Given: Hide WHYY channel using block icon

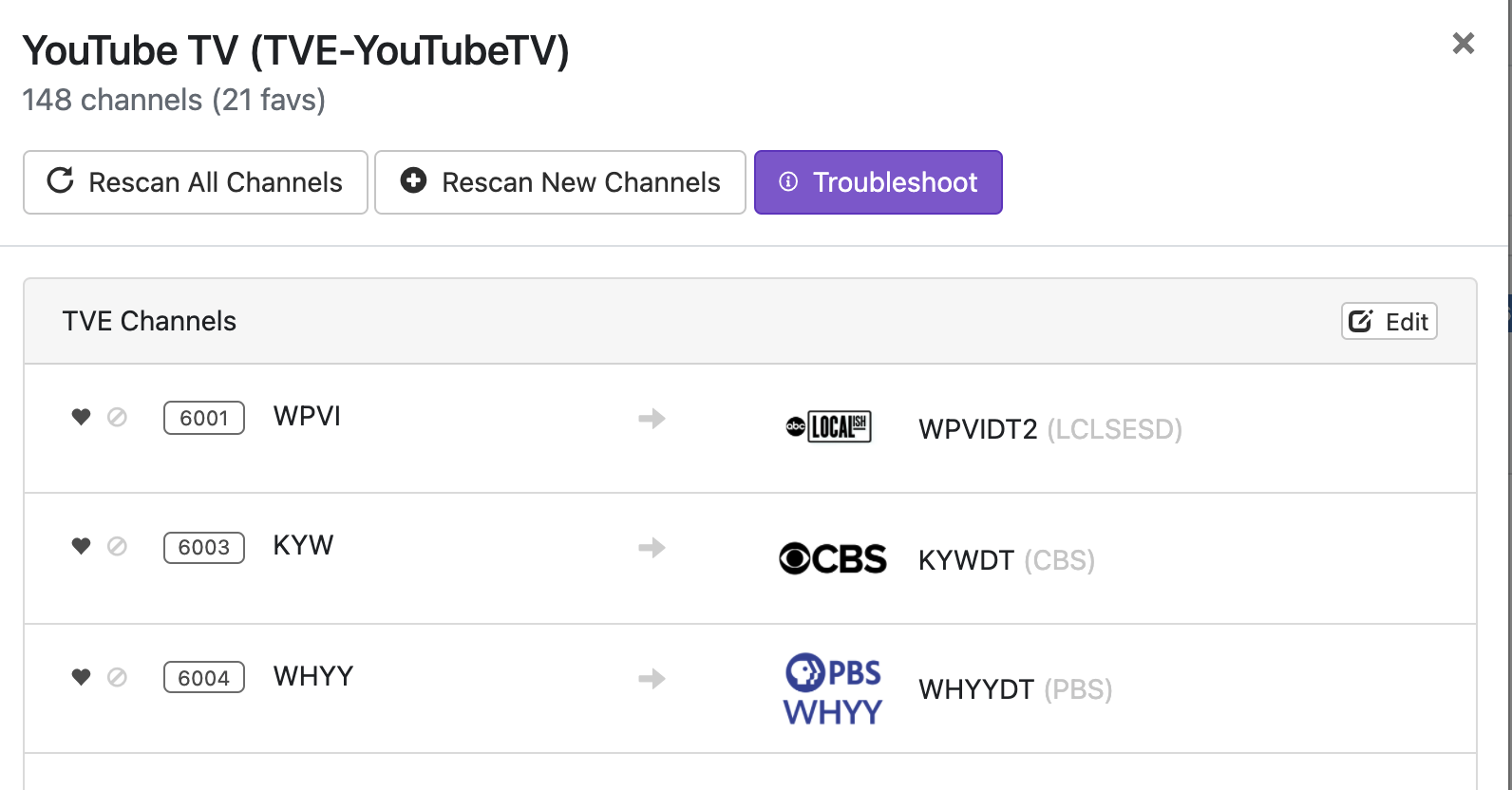Looking at the screenshot, I should (117, 677).
